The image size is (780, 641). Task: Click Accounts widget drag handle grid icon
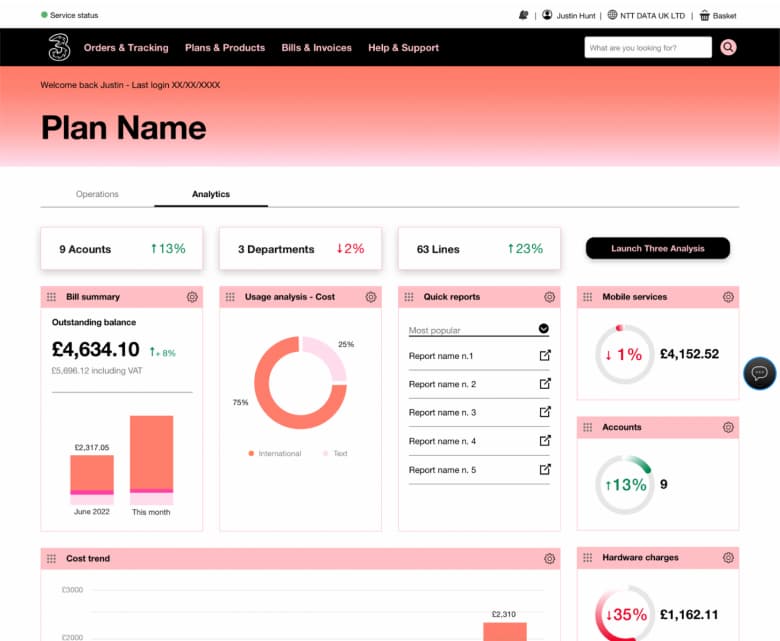tap(587, 427)
